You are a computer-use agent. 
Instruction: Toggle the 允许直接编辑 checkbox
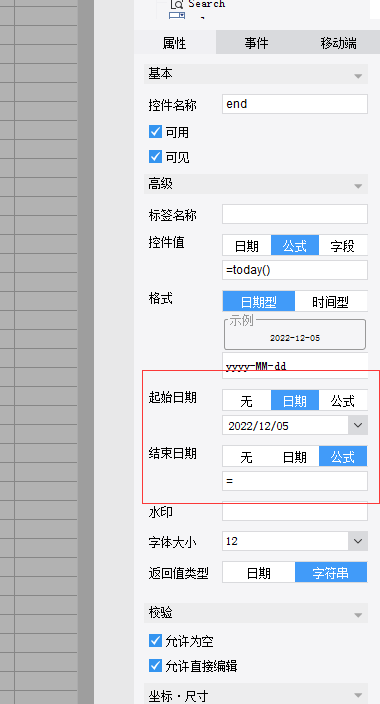pos(155,665)
